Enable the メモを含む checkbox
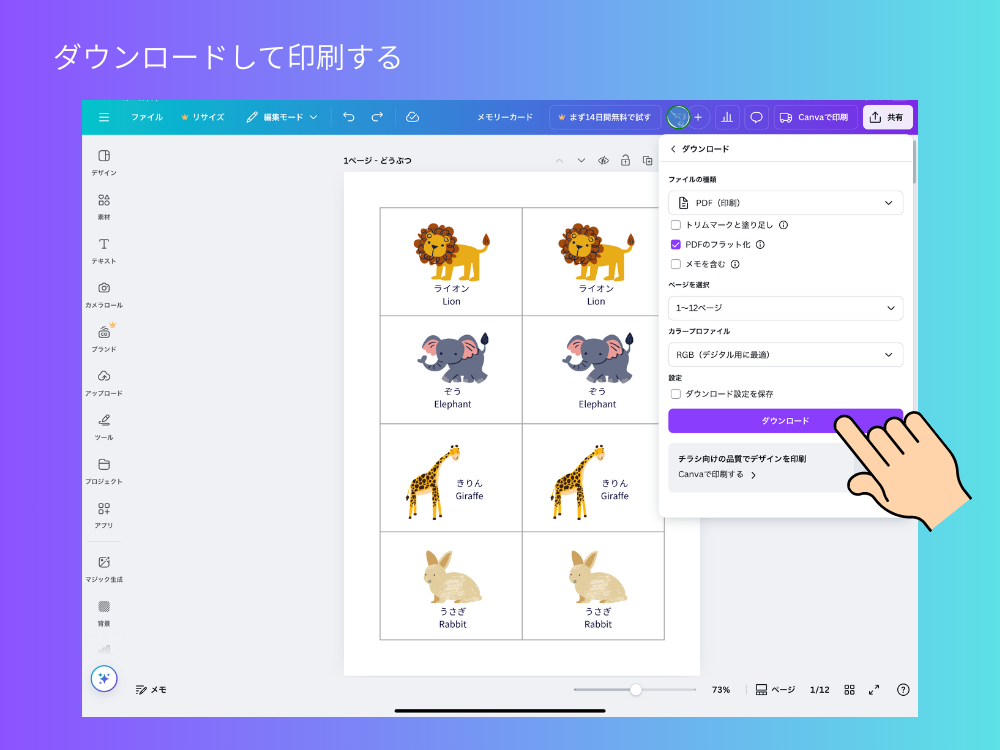The width and height of the screenshot is (1000, 750). [x=676, y=264]
